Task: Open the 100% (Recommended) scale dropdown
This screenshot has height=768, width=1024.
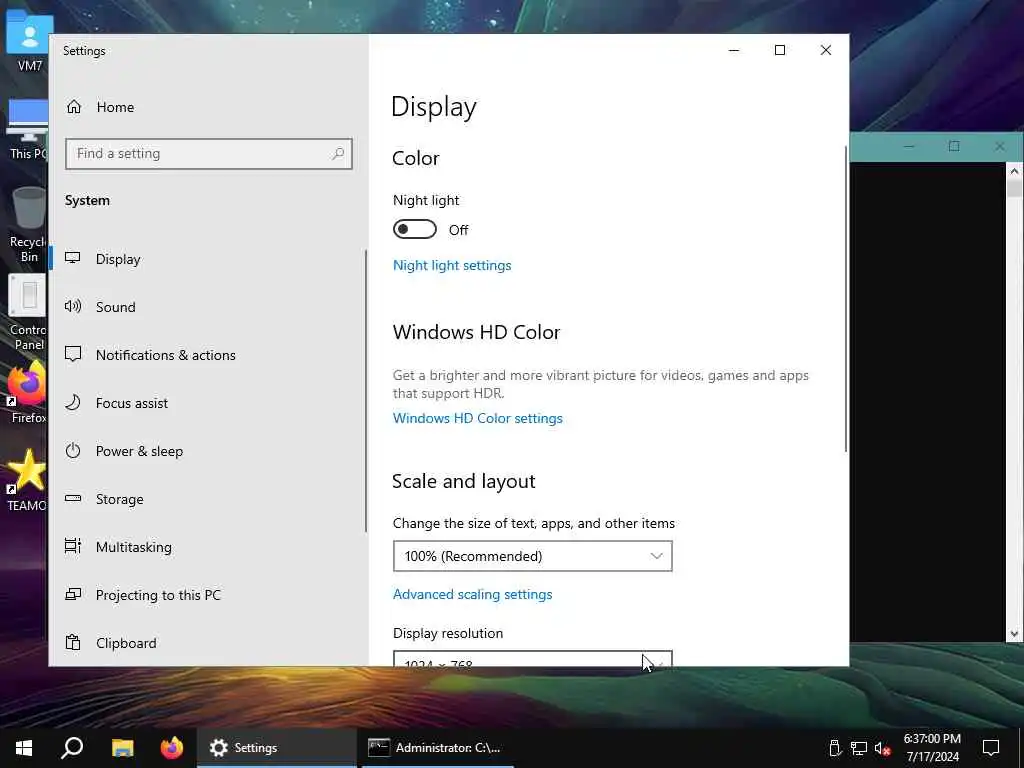Action: coord(532,556)
